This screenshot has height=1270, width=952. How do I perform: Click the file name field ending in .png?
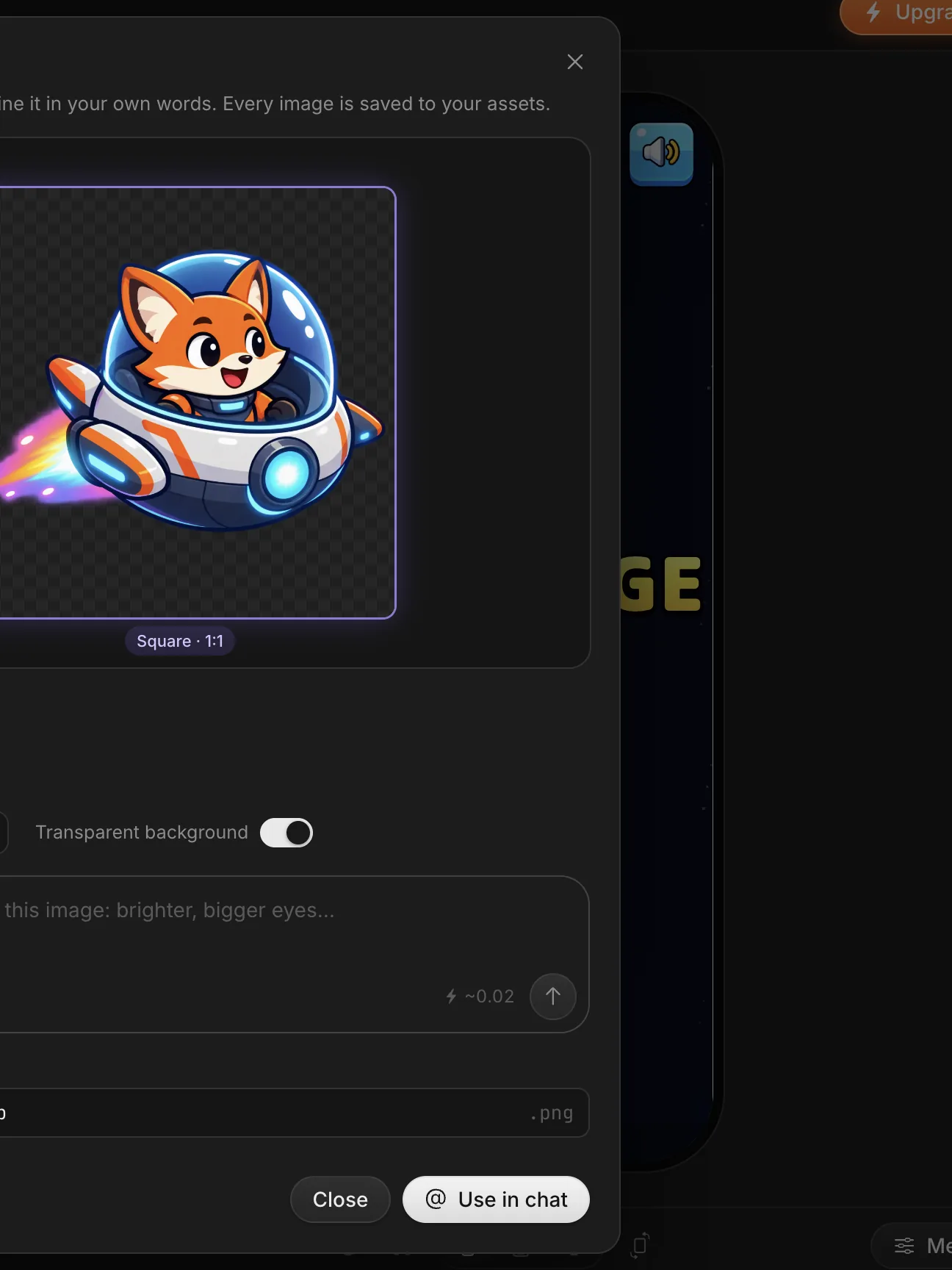pyautogui.click(x=294, y=1113)
